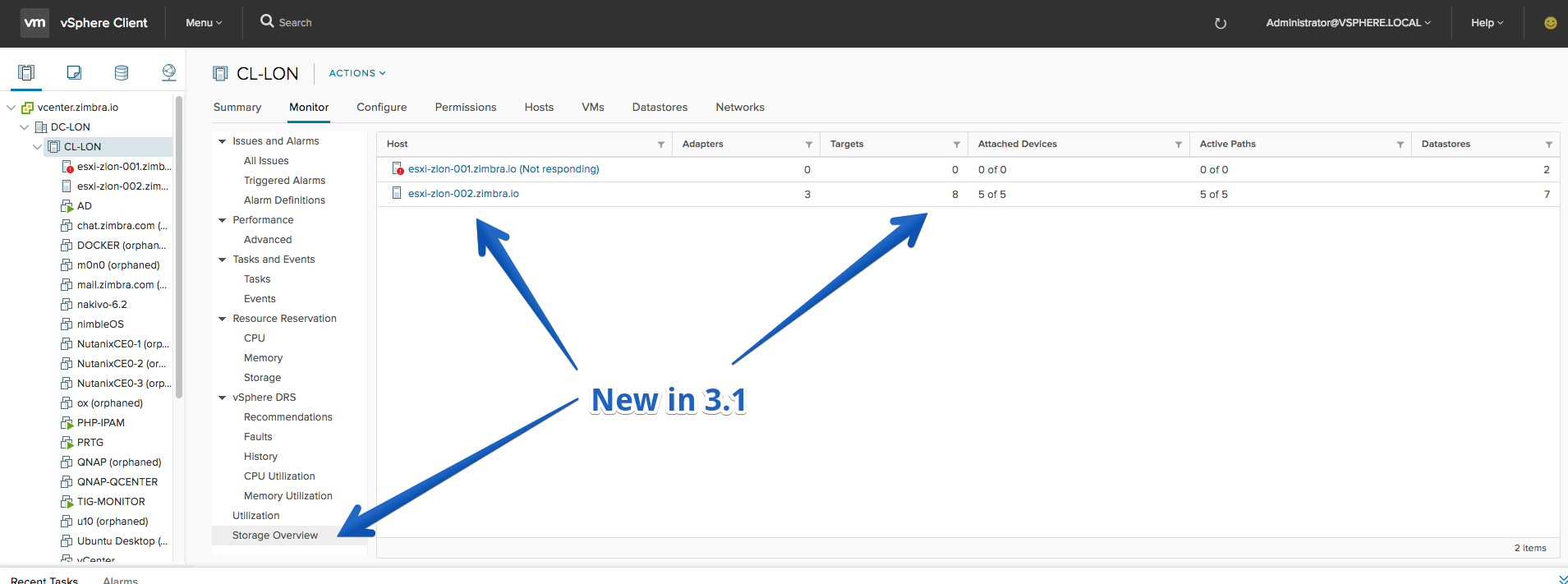Click the filter icon on Datastores column
Screen dimensions: 1568x584
click(x=1549, y=145)
